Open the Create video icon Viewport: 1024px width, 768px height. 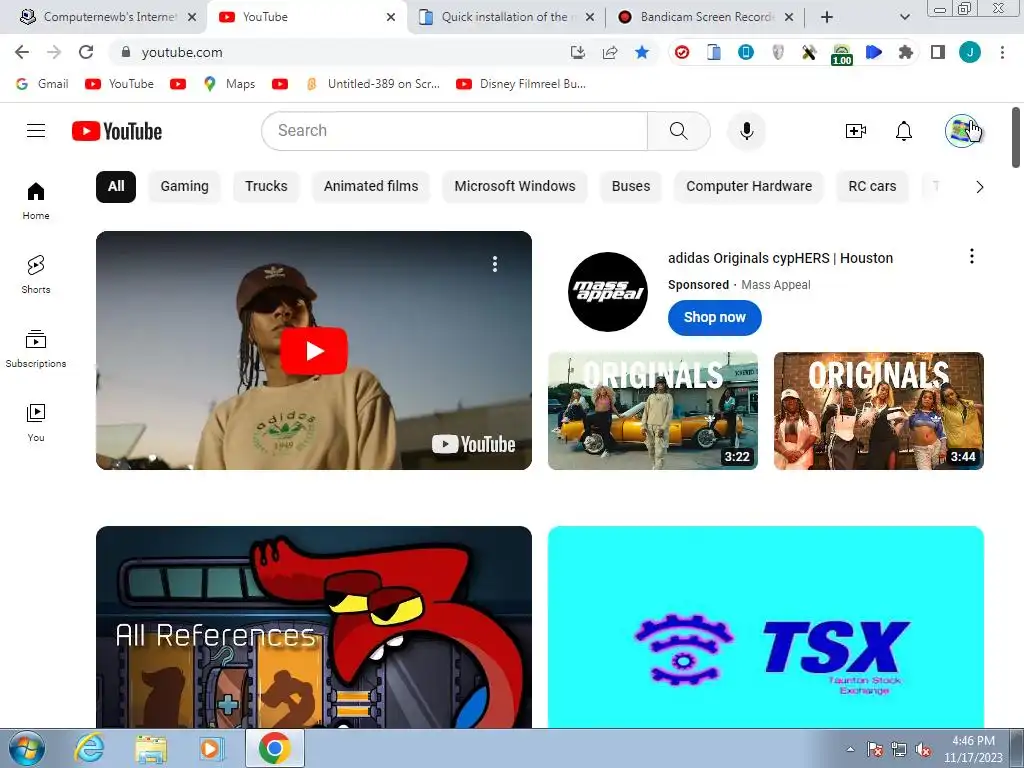coord(856,131)
